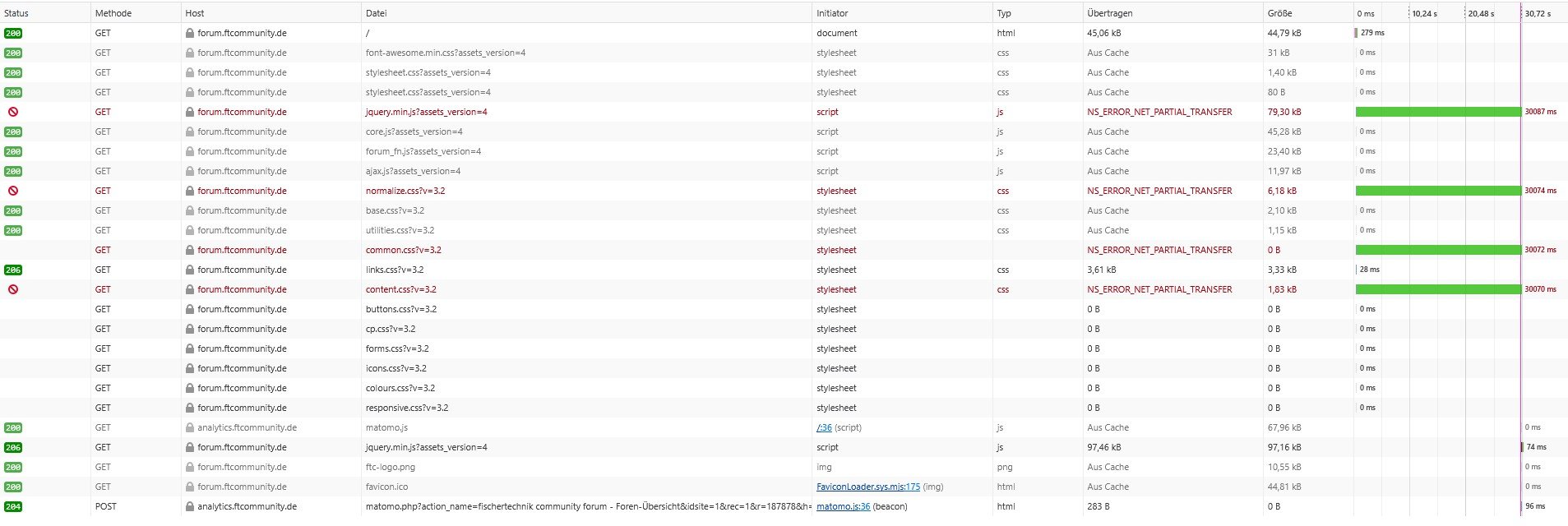The height and width of the screenshot is (526, 1568).
Task: Click the blocked status icon for content.css
Action: pos(13,289)
